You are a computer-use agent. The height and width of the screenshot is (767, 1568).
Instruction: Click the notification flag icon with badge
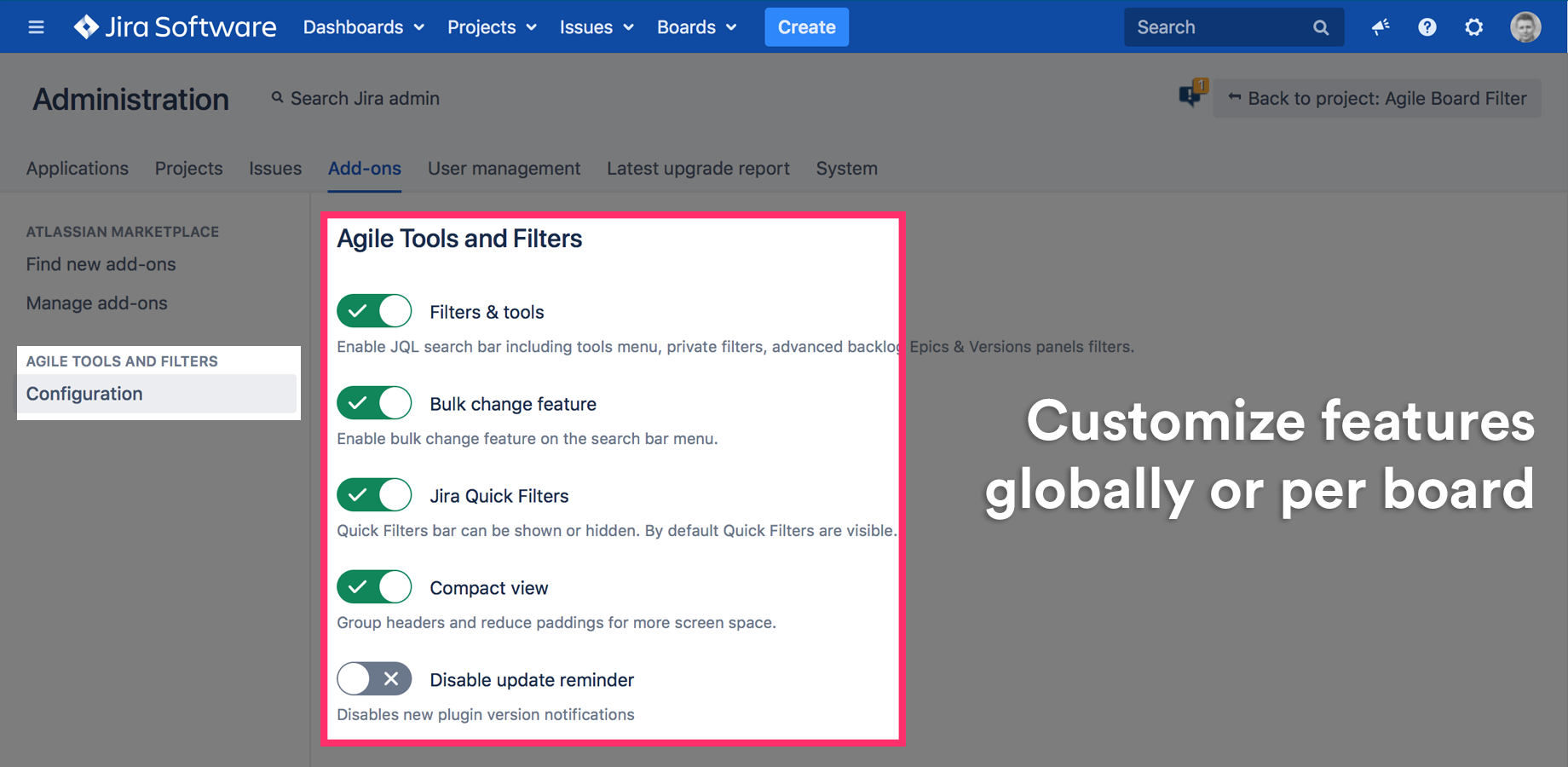1190,95
